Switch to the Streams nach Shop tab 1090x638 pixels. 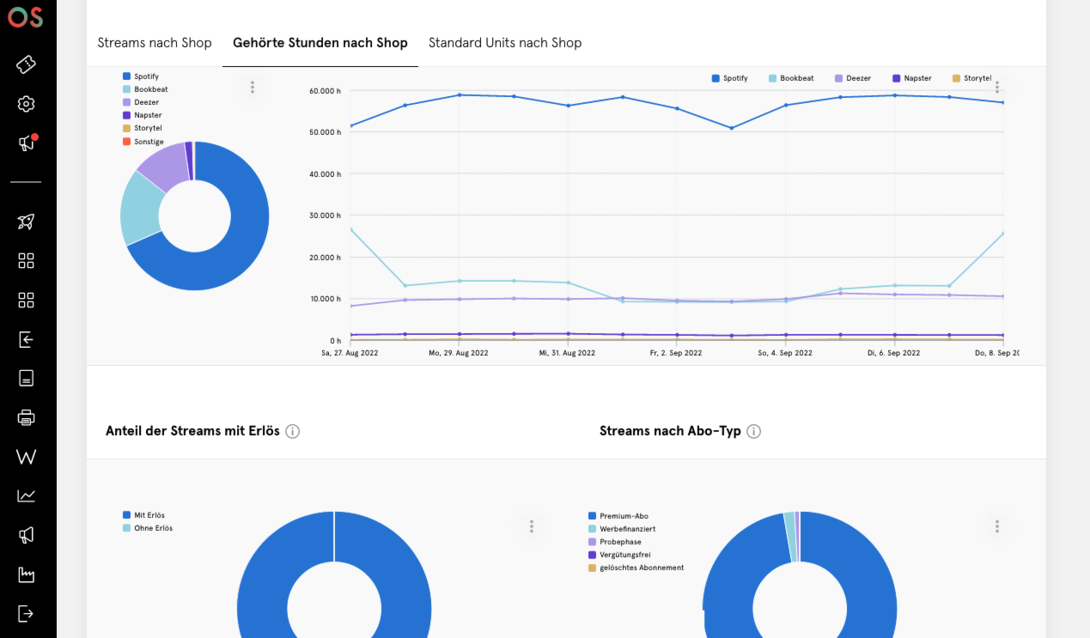pyautogui.click(x=154, y=43)
